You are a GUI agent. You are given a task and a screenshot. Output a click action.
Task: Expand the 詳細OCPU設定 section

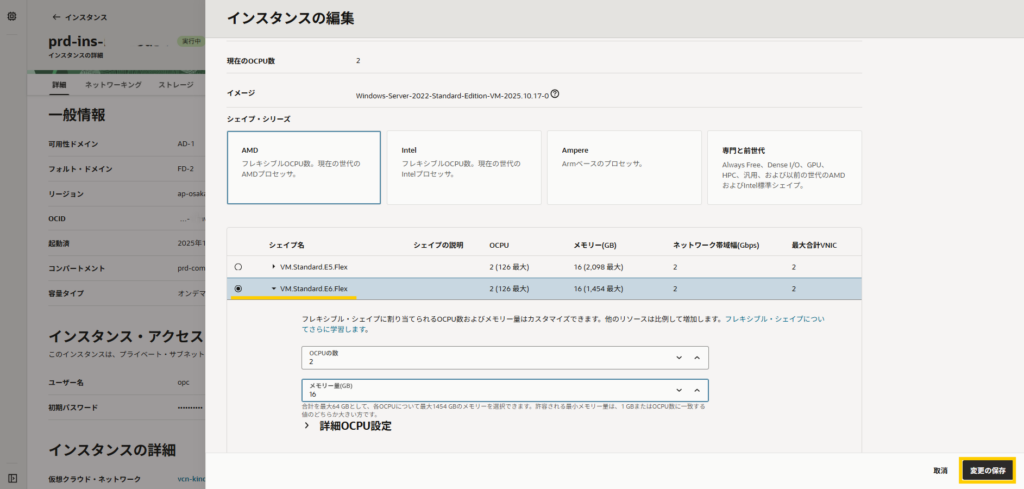point(307,426)
